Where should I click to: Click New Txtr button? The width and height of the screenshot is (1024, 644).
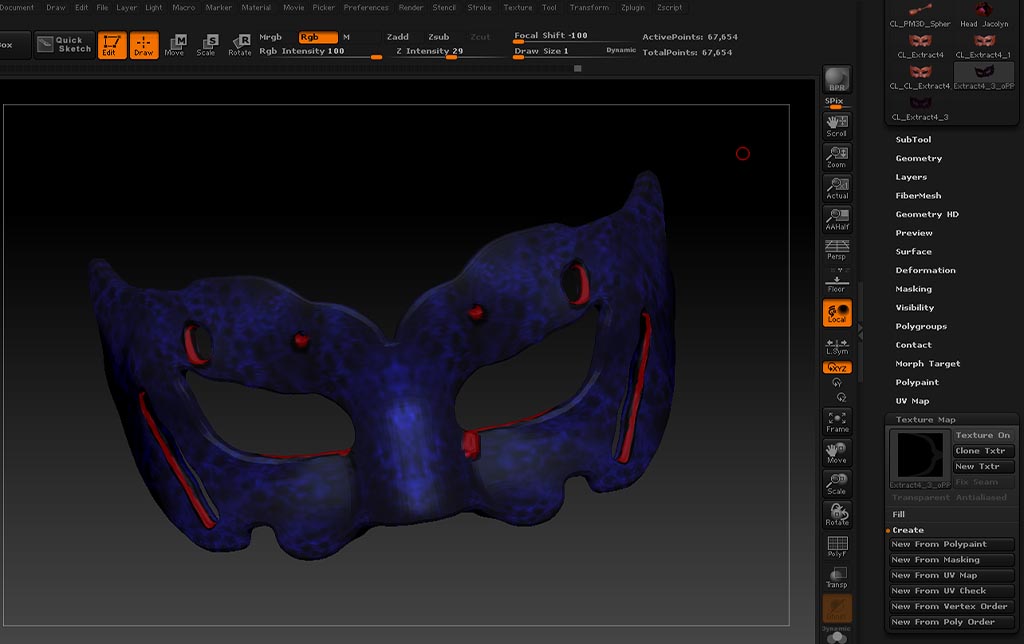click(x=983, y=466)
